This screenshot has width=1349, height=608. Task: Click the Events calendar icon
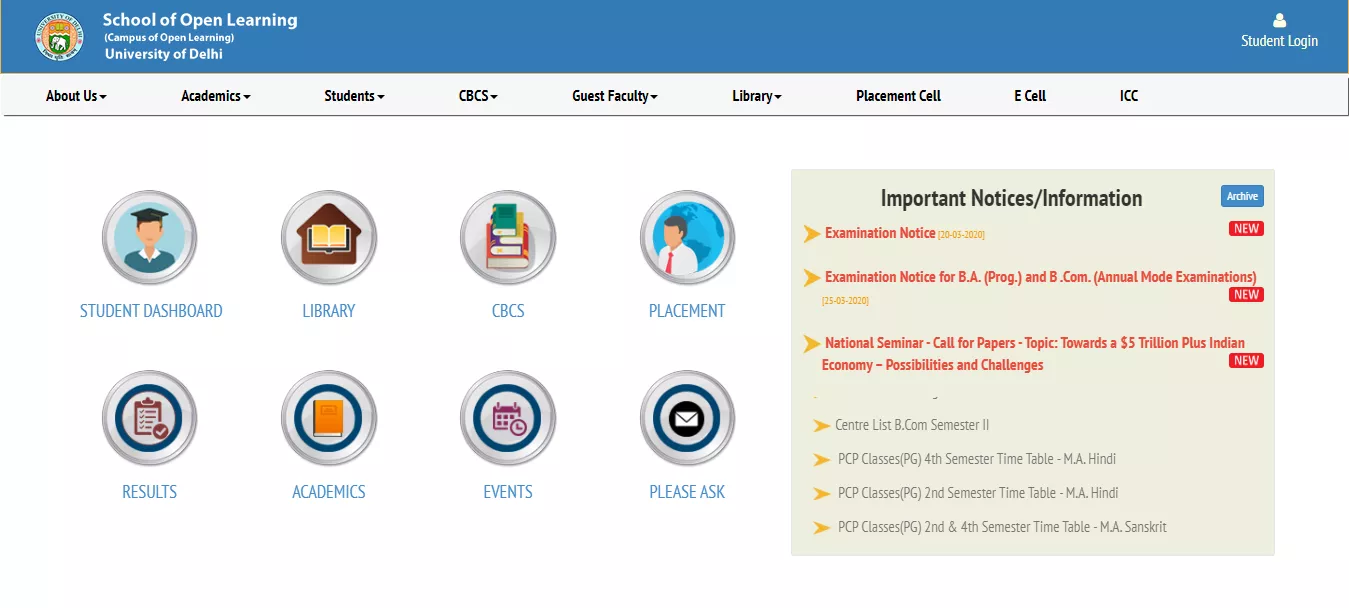coord(508,418)
